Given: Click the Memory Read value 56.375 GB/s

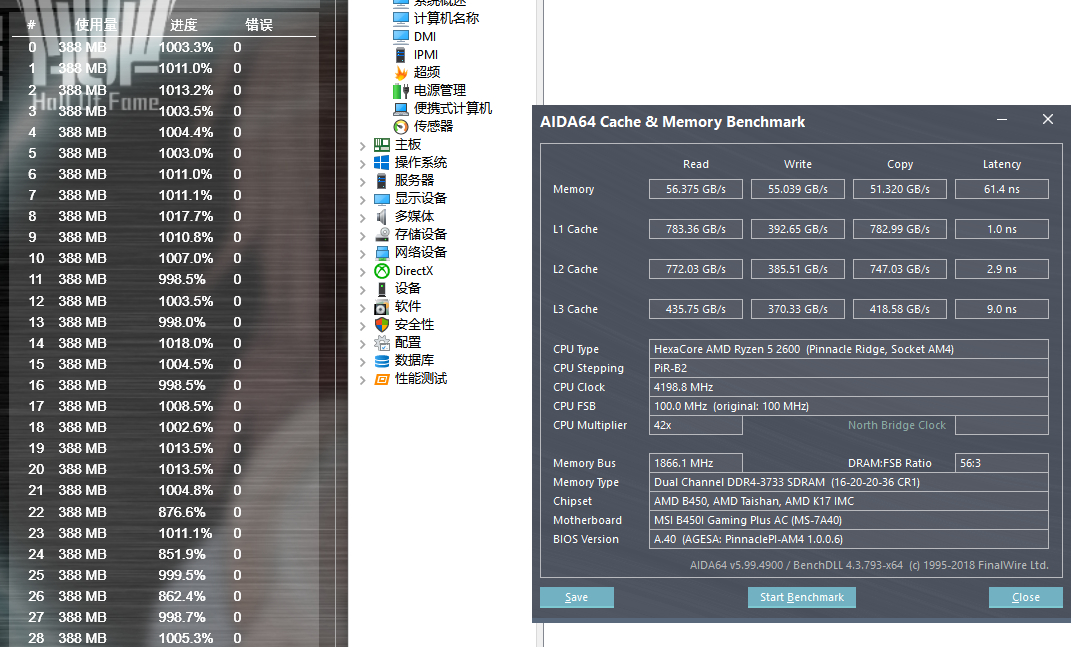Looking at the screenshot, I should tap(695, 189).
